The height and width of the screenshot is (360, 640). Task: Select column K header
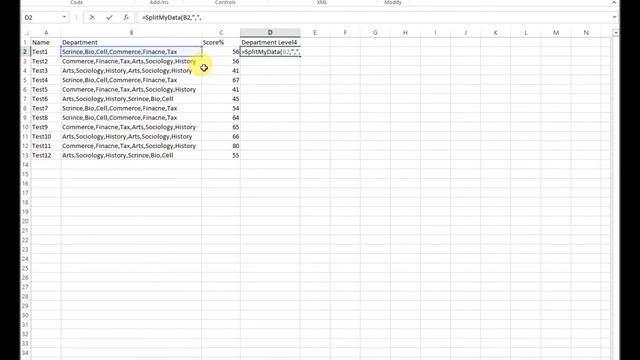[496, 33]
